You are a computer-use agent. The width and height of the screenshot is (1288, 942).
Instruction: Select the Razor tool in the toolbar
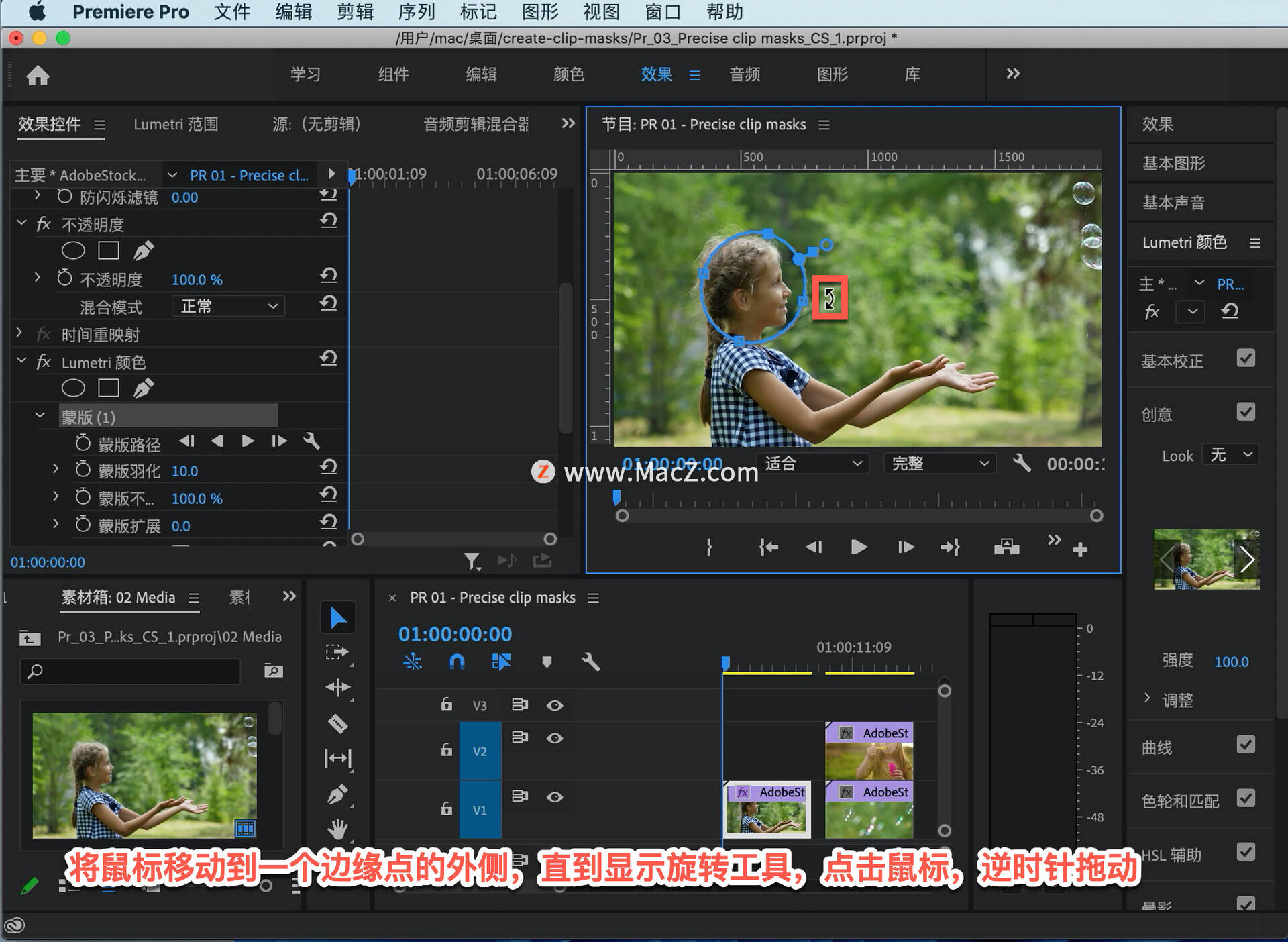337,723
